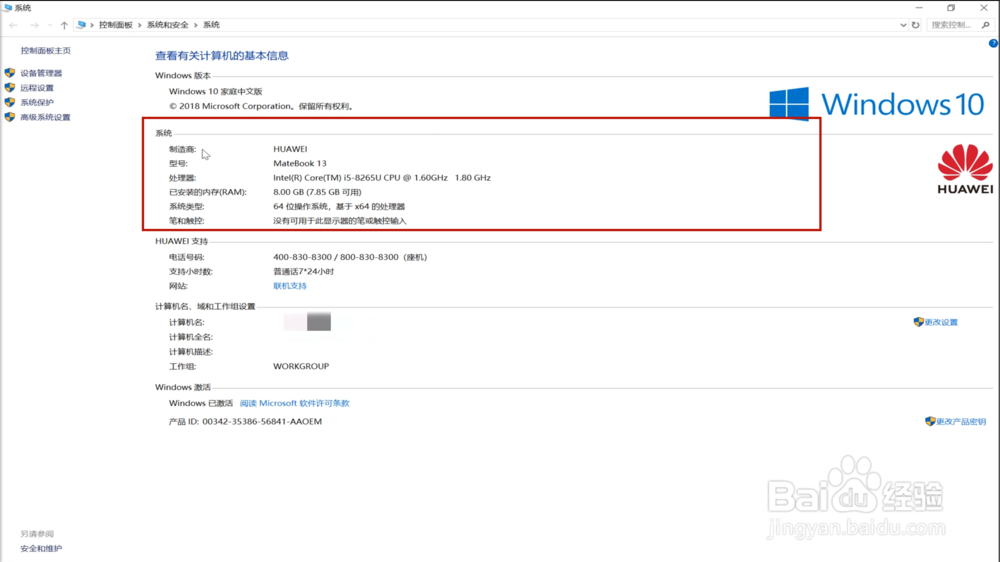Minimize the 系统 window

coord(919,8)
